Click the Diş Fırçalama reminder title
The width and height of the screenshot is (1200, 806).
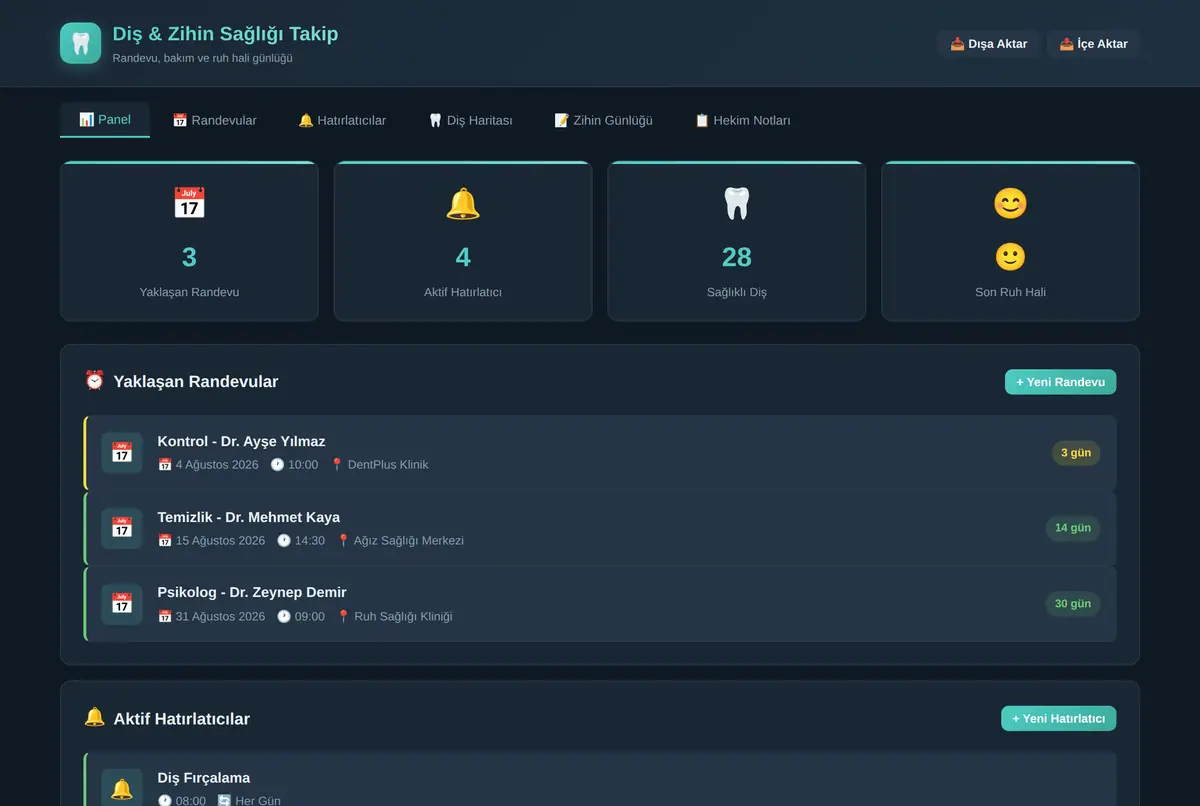point(204,778)
